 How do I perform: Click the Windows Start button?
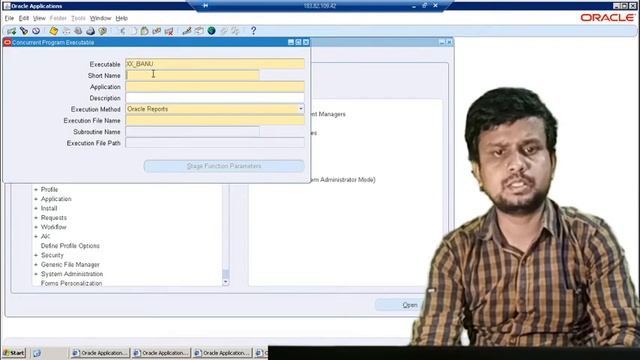14,353
